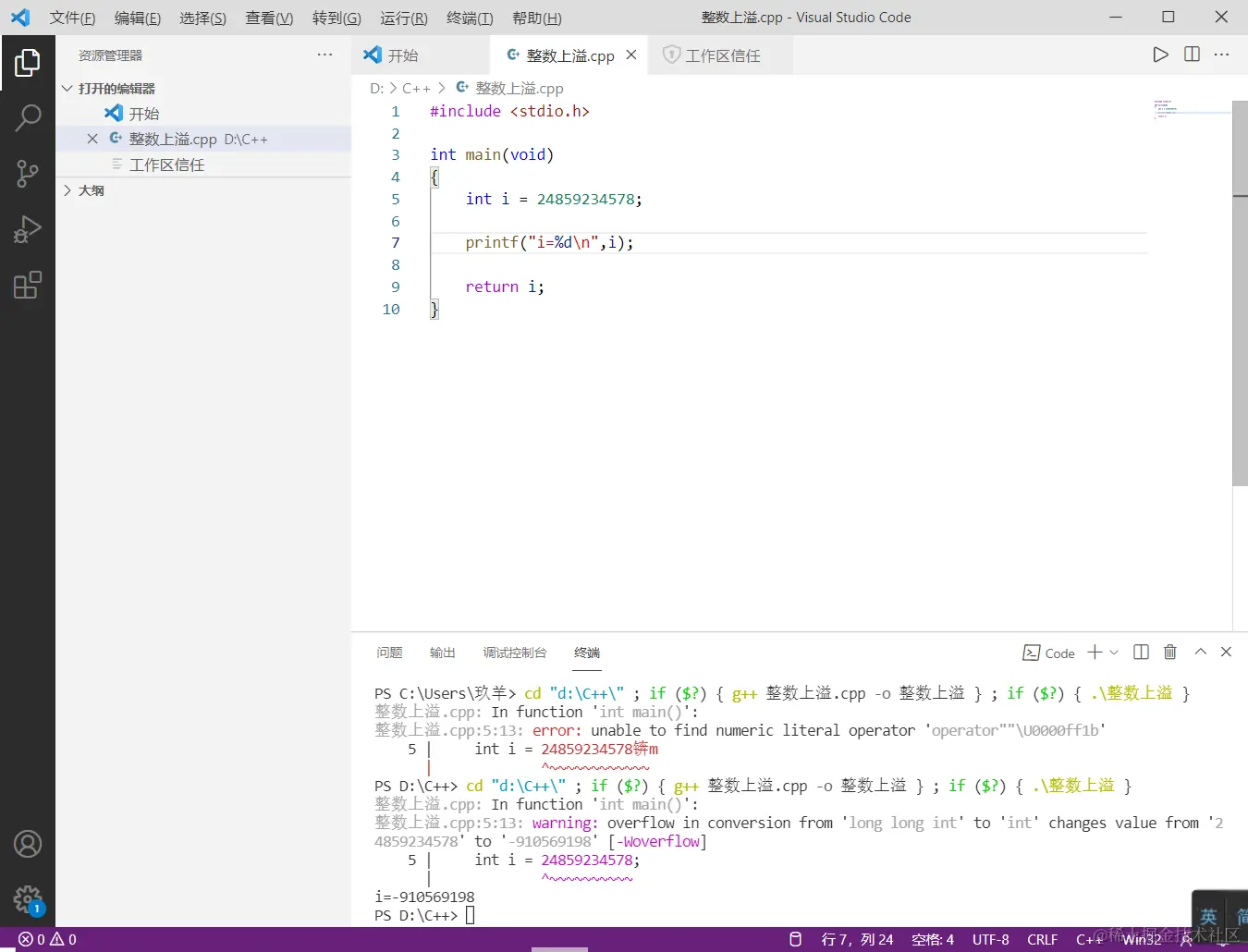1248x952 pixels.
Task: Open the Search view in activity bar
Action: 28,117
